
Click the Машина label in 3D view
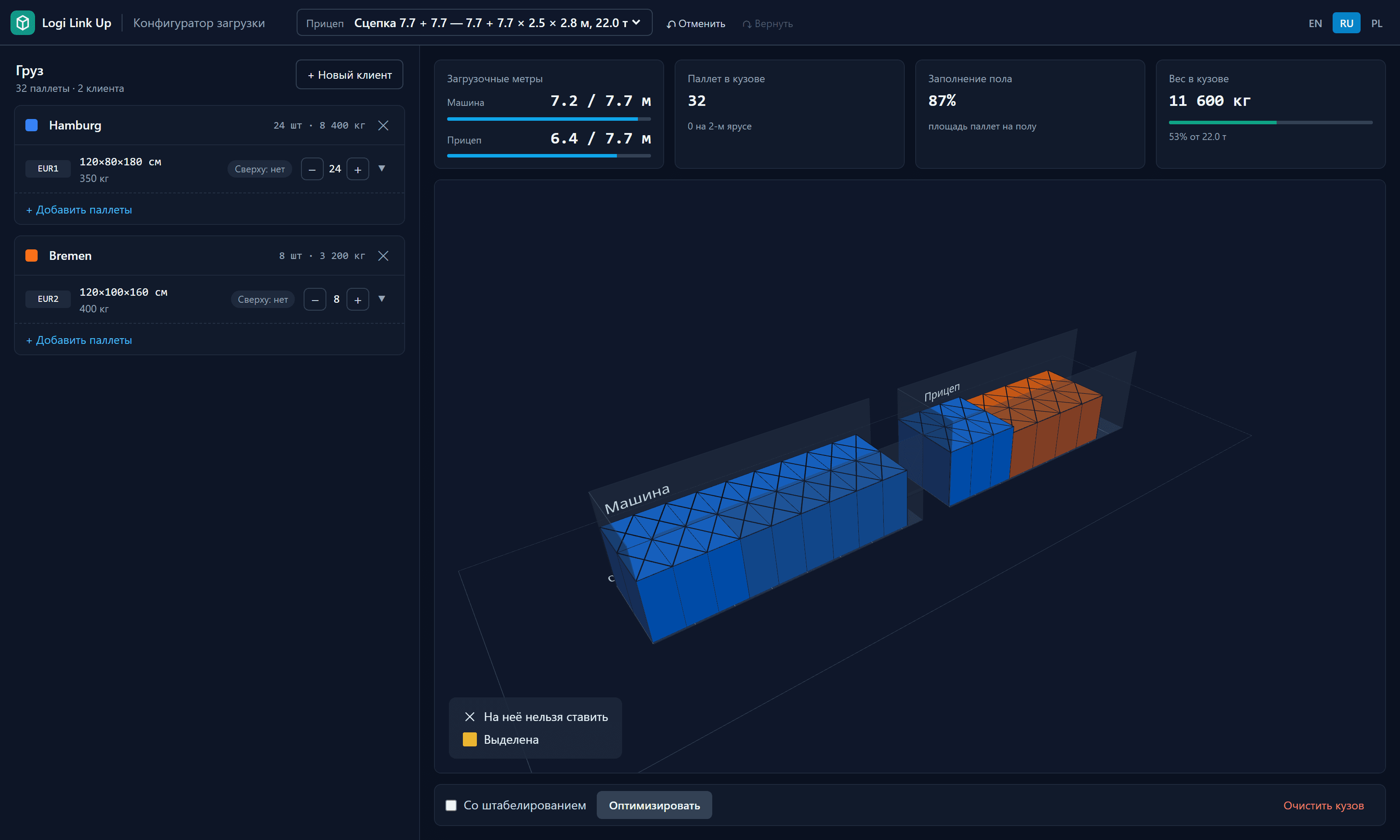pos(637,498)
